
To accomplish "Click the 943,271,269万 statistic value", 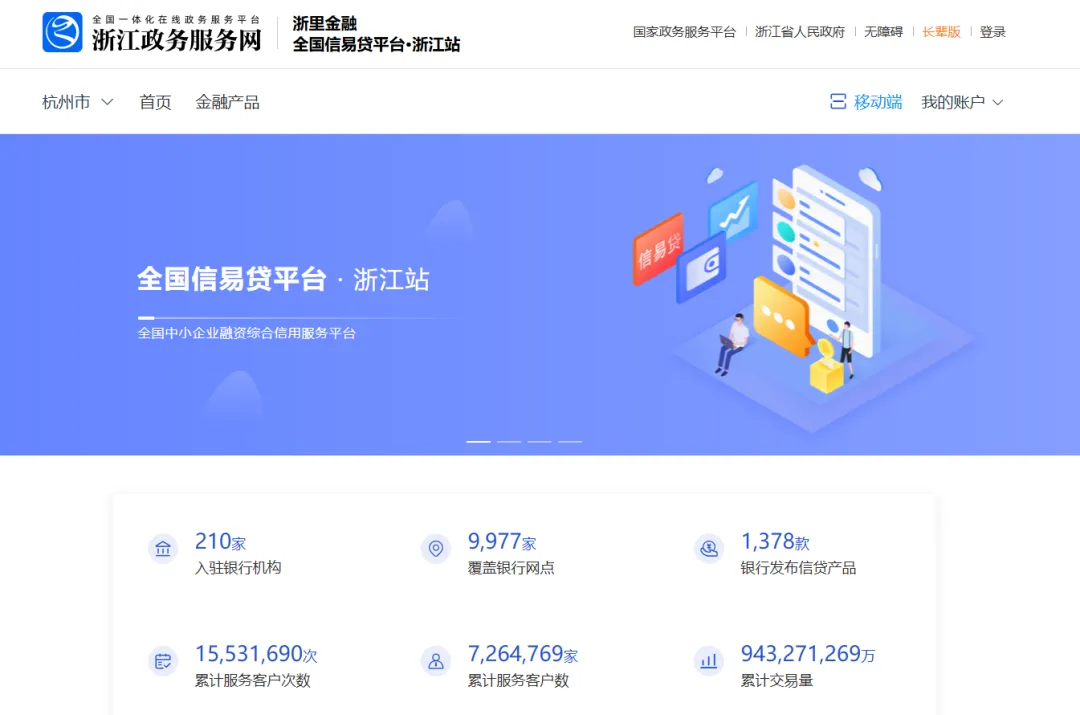I will pos(808,654).
